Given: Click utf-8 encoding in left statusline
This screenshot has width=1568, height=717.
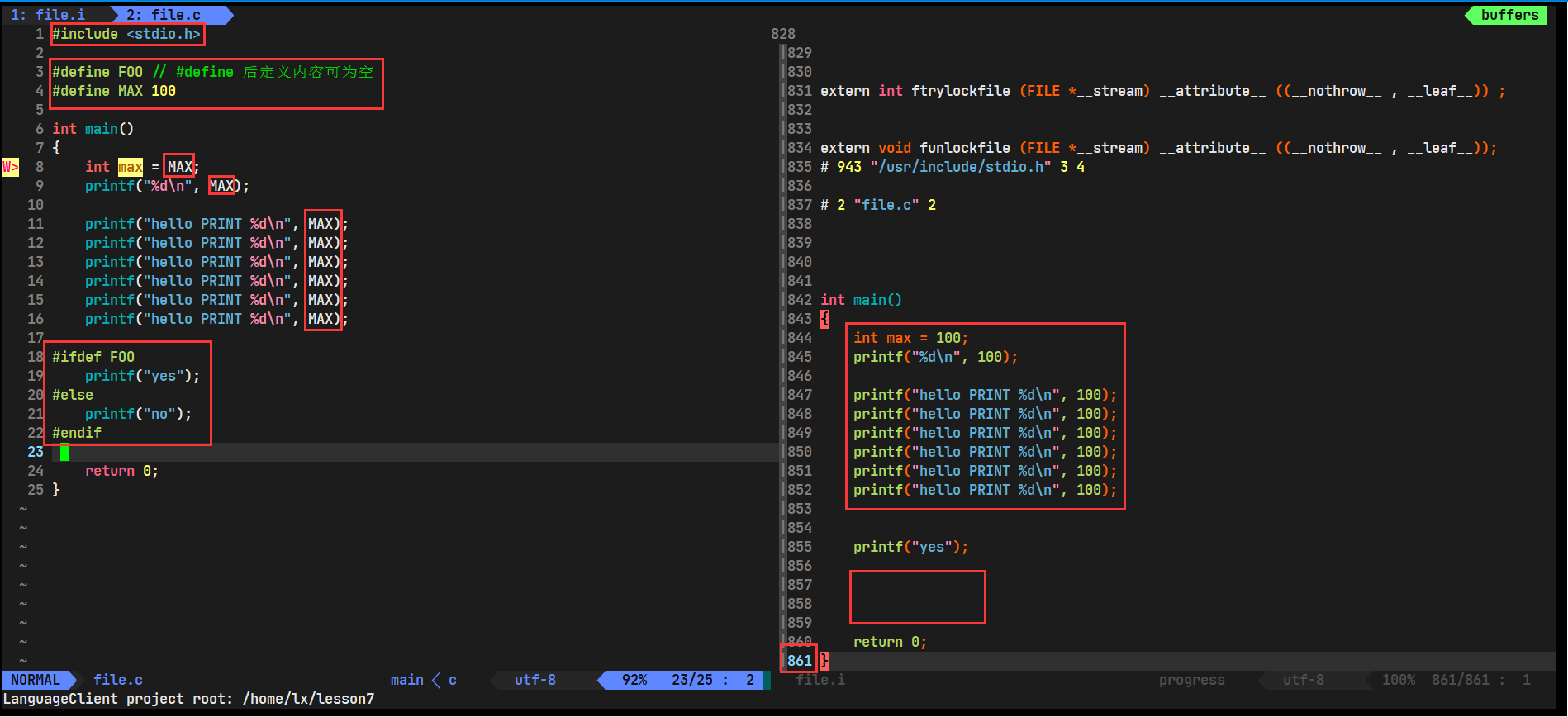Looking at the screenshot, I should (x=535, y=680).
